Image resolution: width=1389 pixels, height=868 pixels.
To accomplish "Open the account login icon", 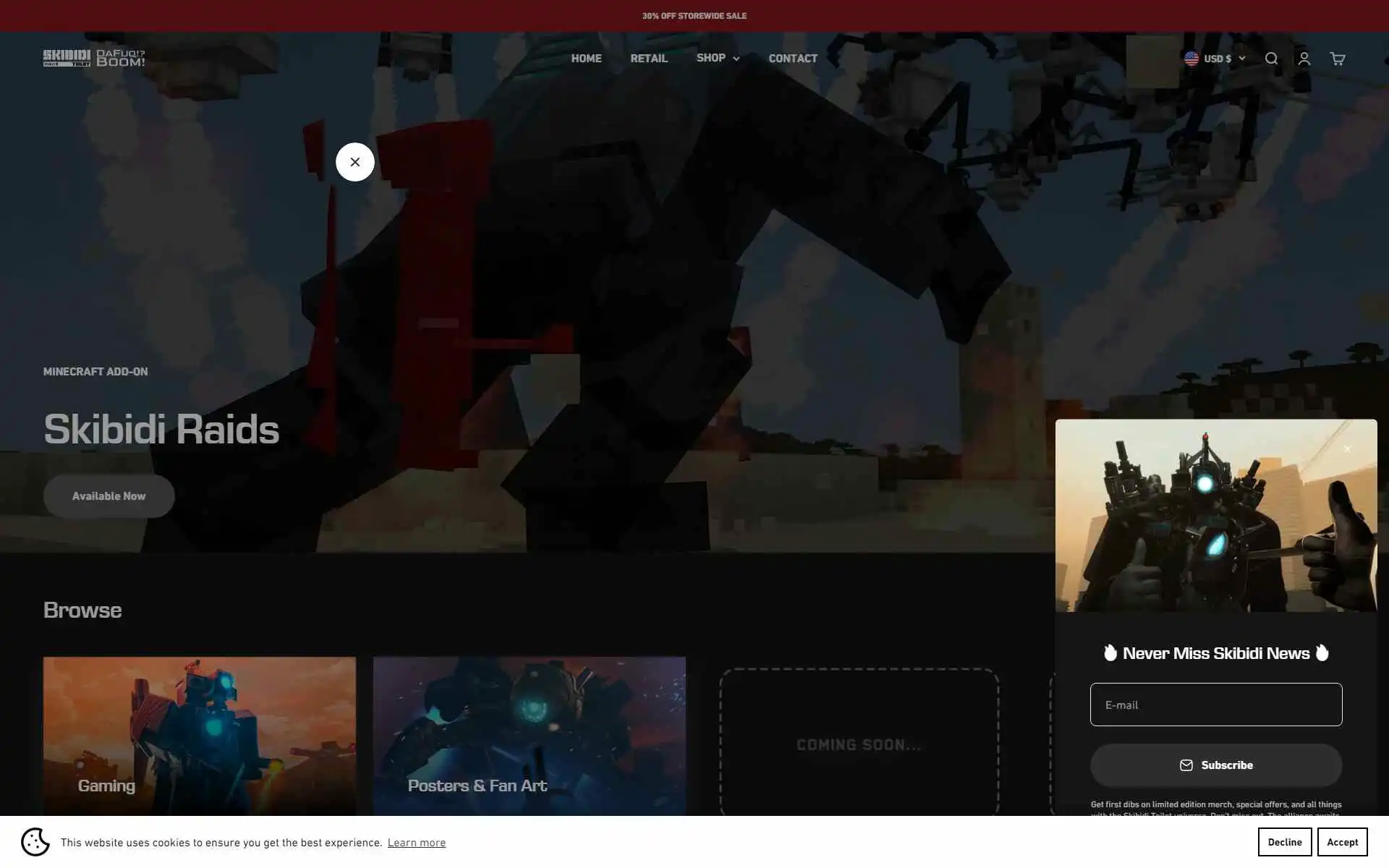I will (1304, 59).
